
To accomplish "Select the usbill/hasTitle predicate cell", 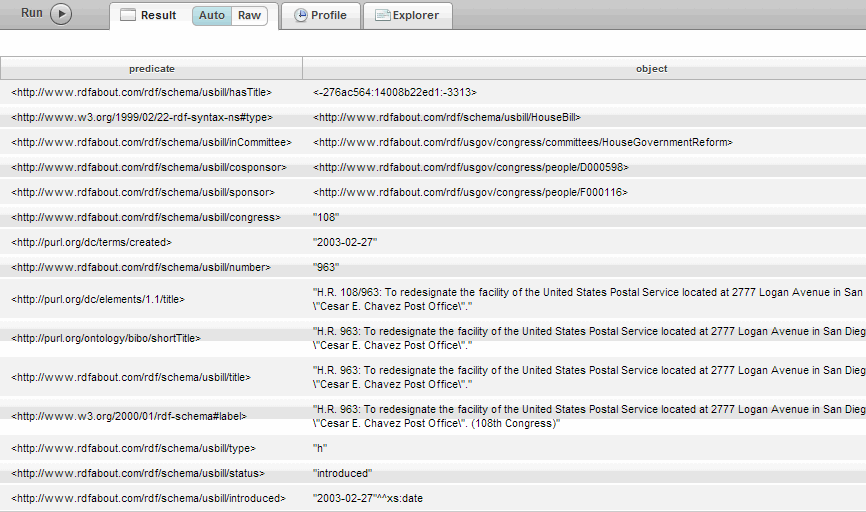I will (x=141, y=93).
